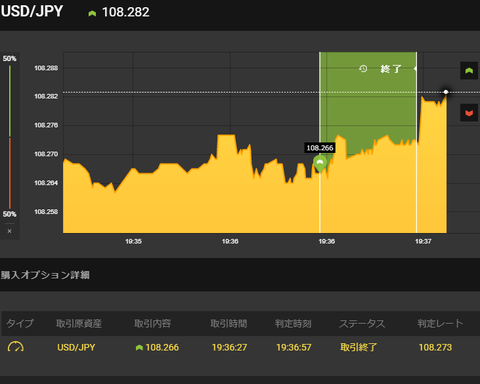Viewport: 480px width, 384px height.
Task: Click the green High (up) arrow button
Action: (x=469, y=71)
